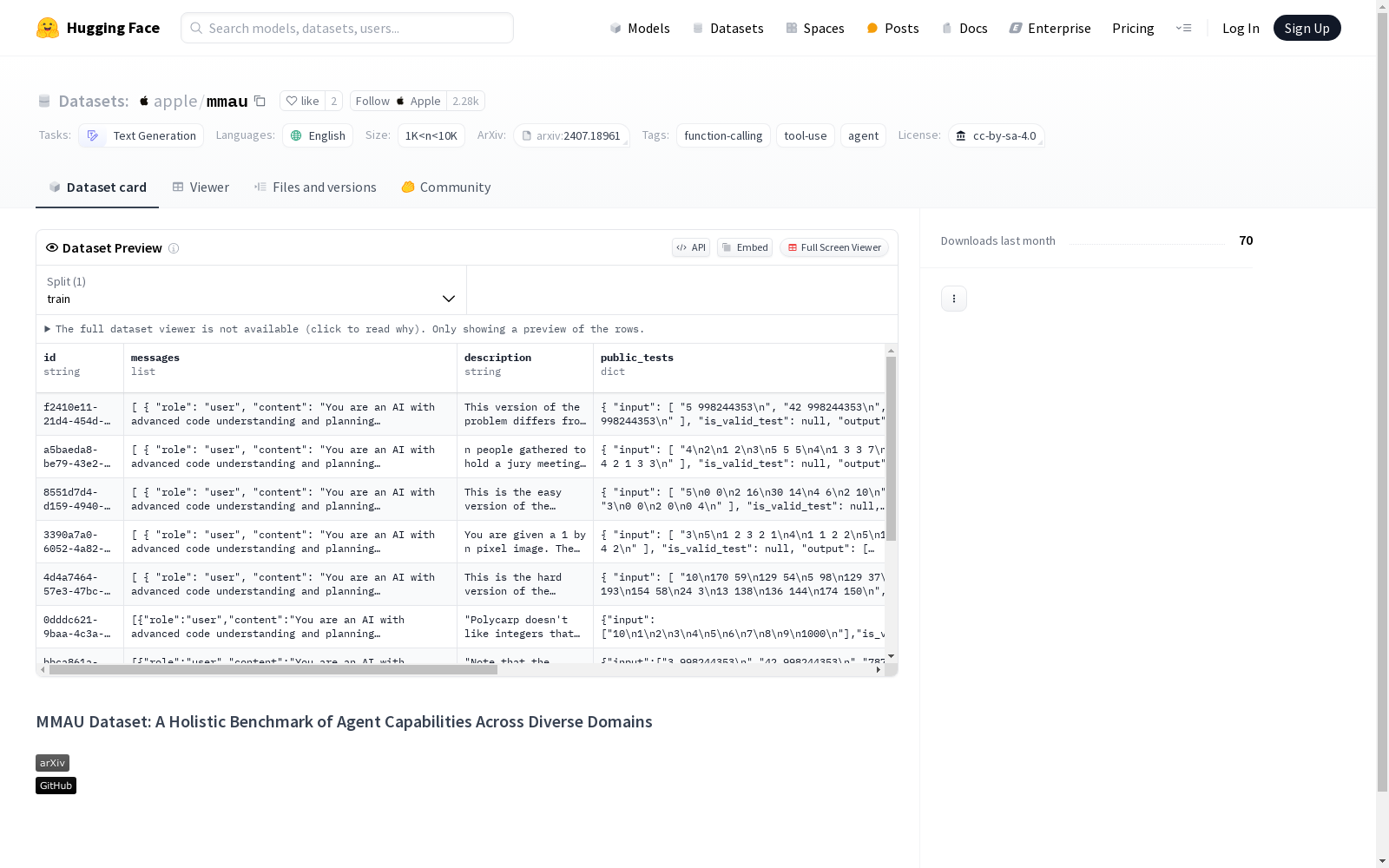1389x868 pixels.
Task: Select the row with id 3390a7a0
Action: pyautogui.click(x=461, y=542)
